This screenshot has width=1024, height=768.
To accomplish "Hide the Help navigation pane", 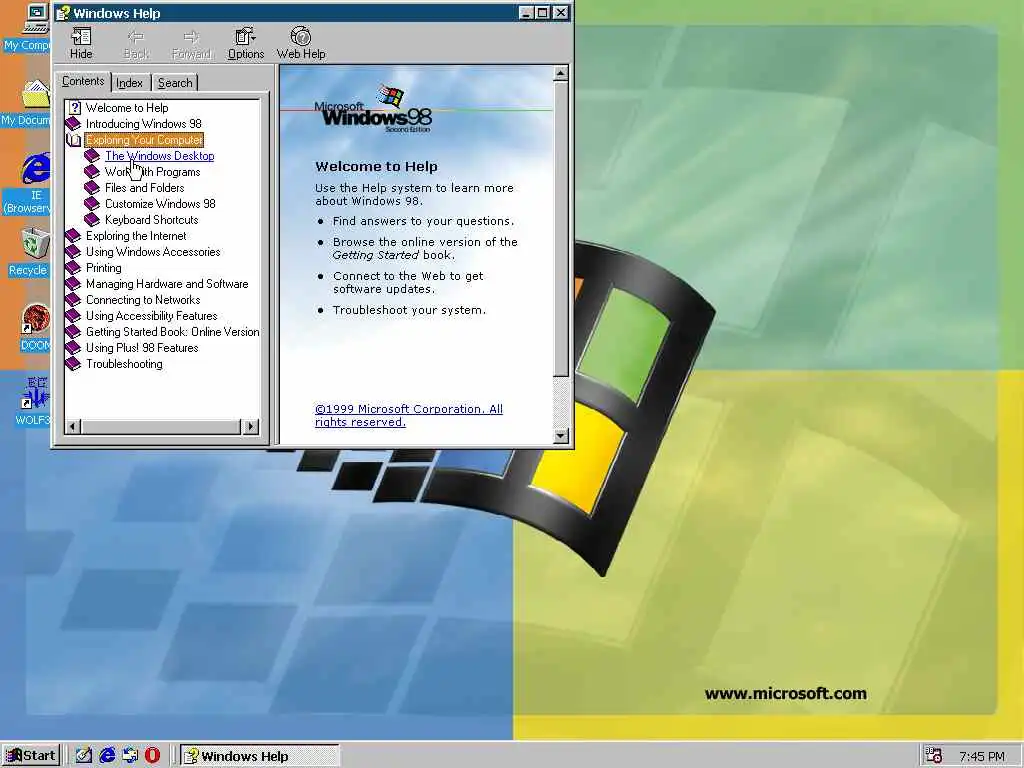I will click(x=81, y=44).
